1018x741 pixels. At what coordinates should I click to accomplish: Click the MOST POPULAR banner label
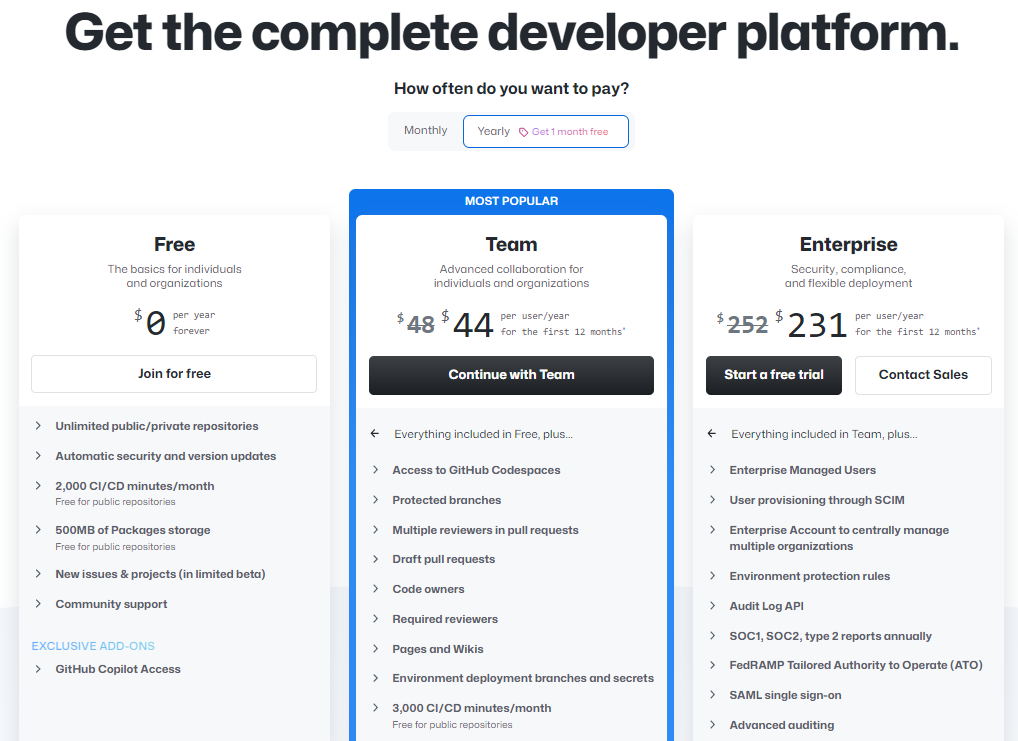(511, 201)
